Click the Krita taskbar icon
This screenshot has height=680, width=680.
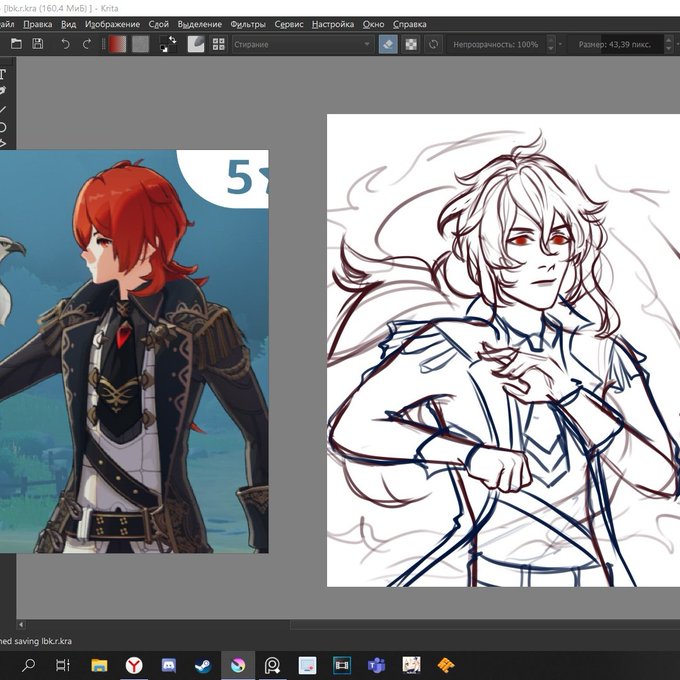[x=238, y=665]
